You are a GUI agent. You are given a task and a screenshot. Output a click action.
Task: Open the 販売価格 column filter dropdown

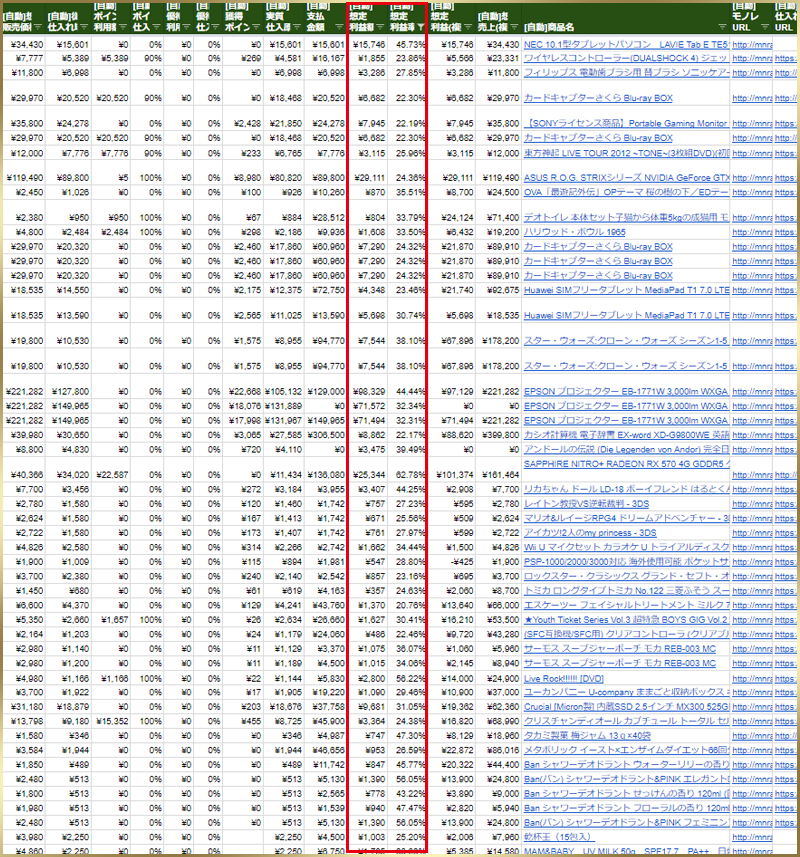(38, 27)
